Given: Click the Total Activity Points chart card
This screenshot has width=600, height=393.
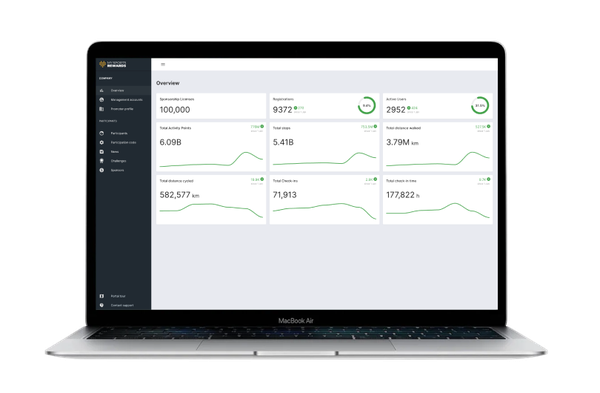Looking at the screenshot, I should (x=211, y=147).
